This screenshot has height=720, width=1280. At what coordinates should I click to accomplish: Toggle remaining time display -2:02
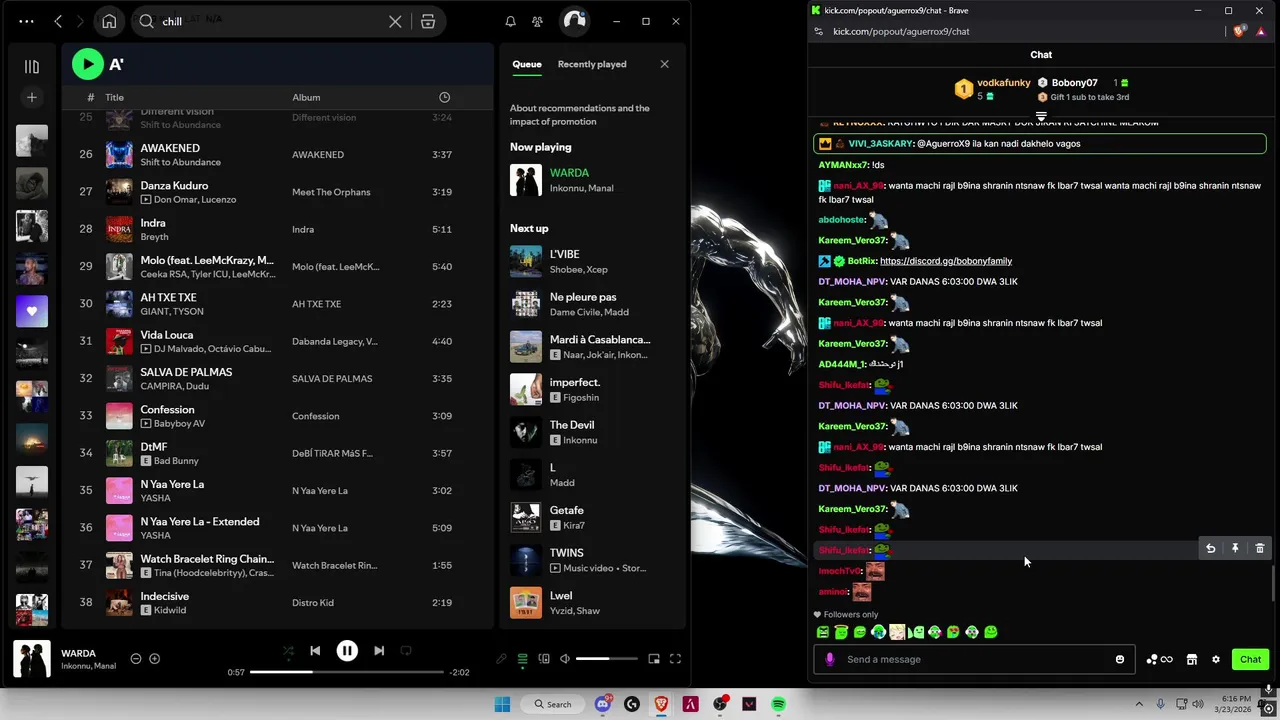[460, 672]
